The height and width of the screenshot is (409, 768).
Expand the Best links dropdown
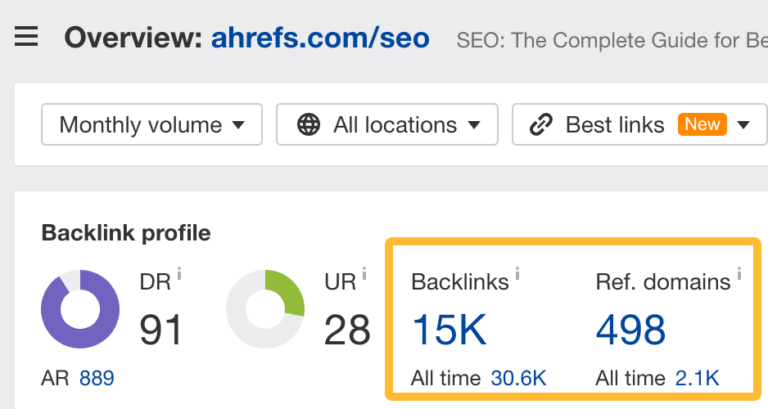click(x=640, y=124)
